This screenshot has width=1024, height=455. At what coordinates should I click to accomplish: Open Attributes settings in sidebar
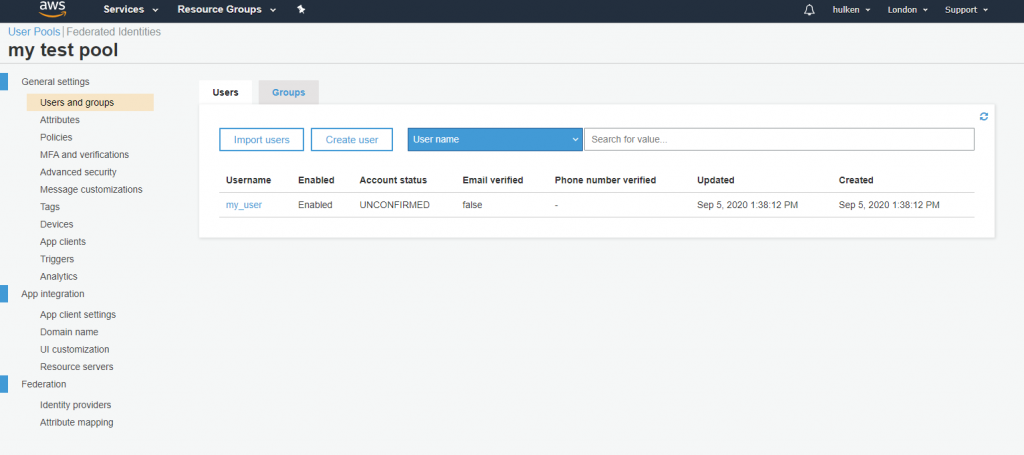tap(59, 120)
